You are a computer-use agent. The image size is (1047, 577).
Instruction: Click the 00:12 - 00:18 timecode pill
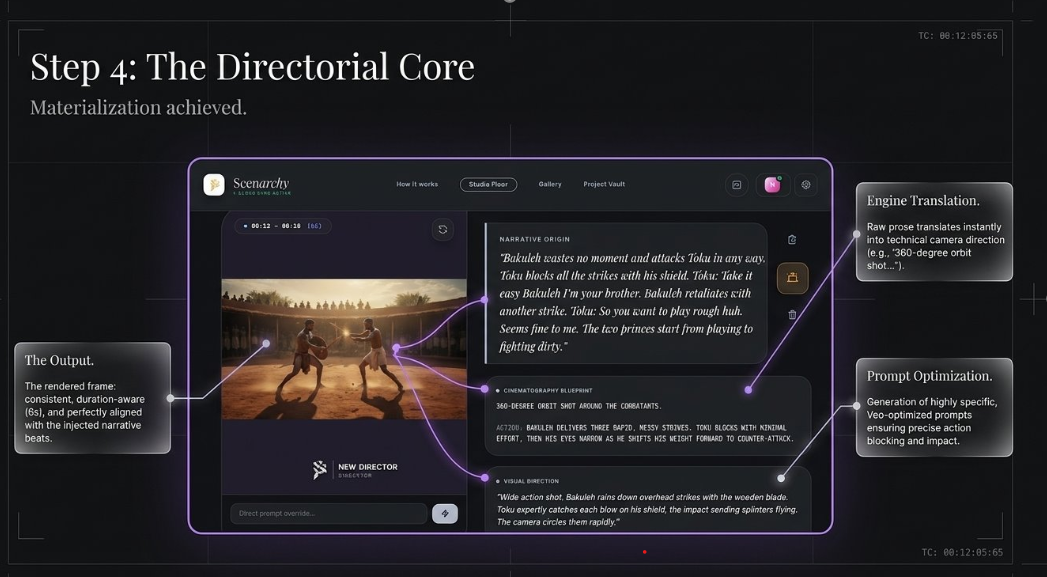[x=283, y=226]
